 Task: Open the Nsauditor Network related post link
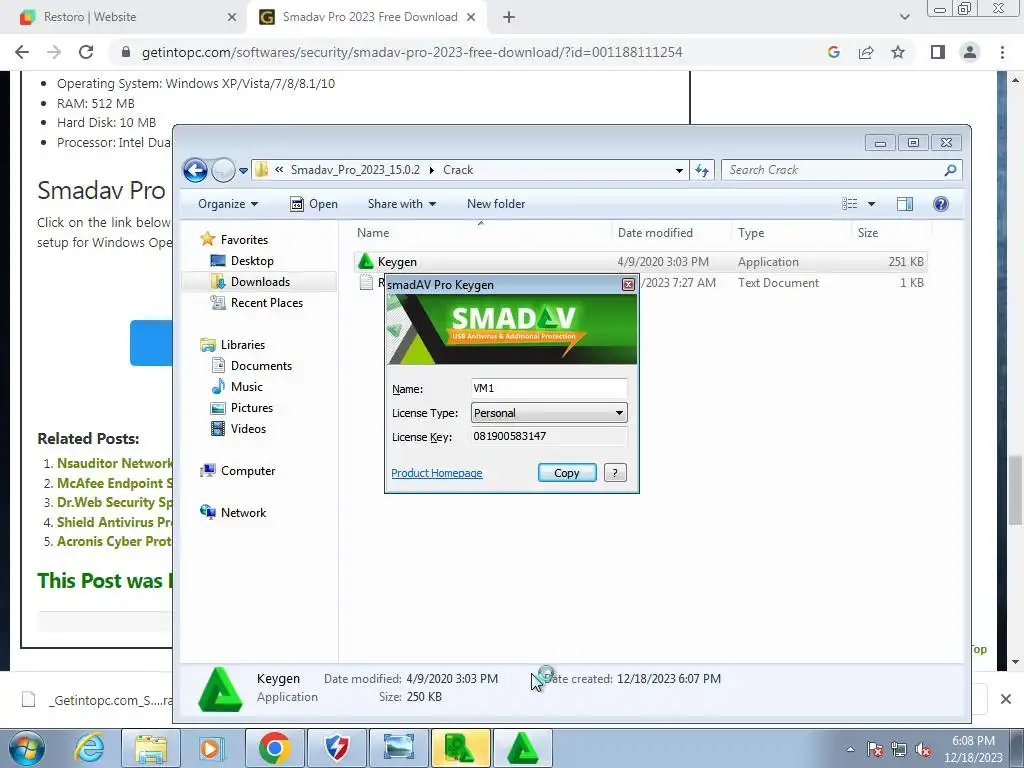[x=114, y=463]
